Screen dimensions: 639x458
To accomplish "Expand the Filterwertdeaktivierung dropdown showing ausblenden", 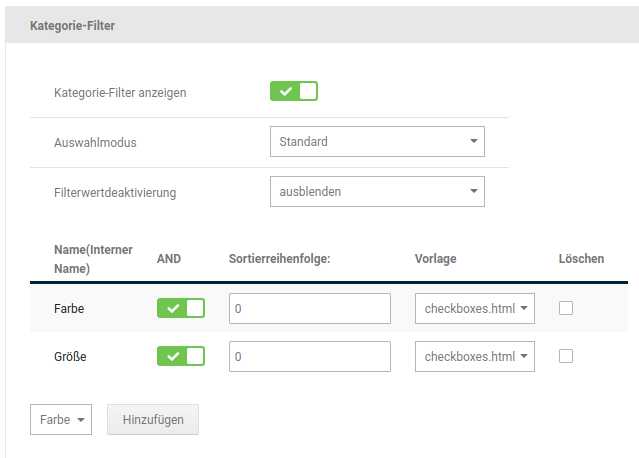I will click(377, 192).
